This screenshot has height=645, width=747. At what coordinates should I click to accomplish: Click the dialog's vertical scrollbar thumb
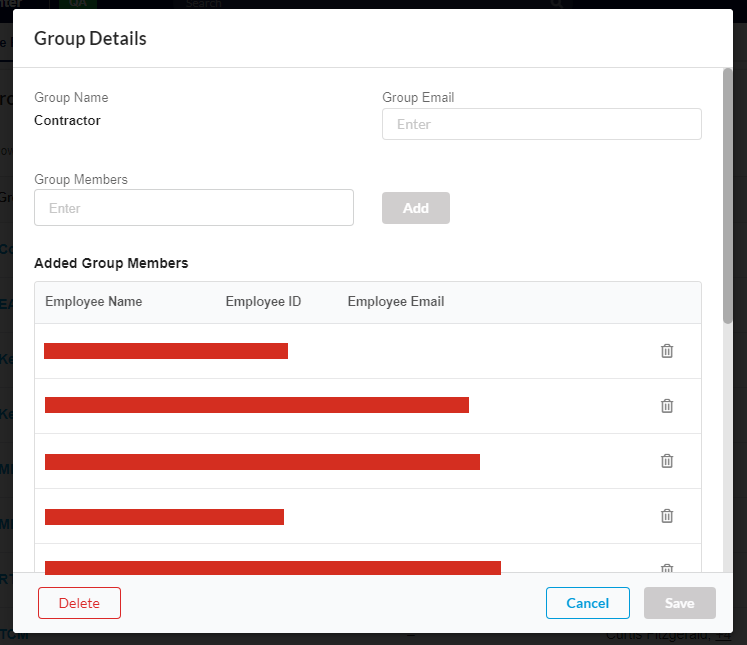coord(727,195)
